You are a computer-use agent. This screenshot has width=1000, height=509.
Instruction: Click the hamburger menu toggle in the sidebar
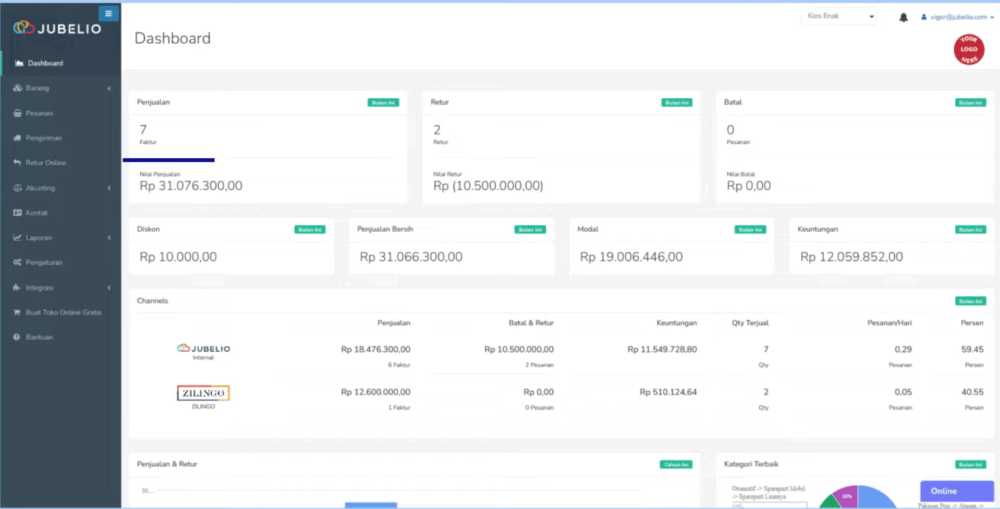[x=108, y=14]
